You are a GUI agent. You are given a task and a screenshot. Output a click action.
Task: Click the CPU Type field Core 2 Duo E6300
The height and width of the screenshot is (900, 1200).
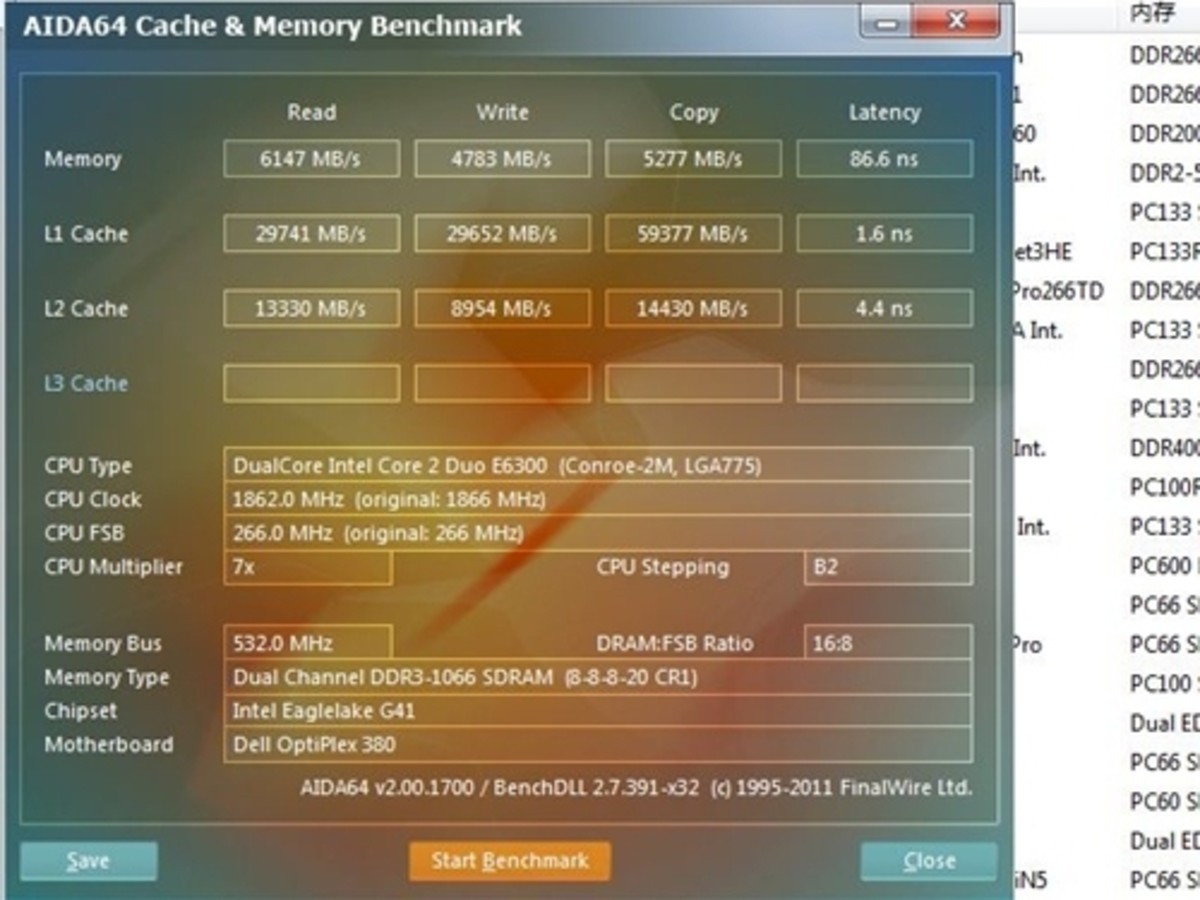598,466
